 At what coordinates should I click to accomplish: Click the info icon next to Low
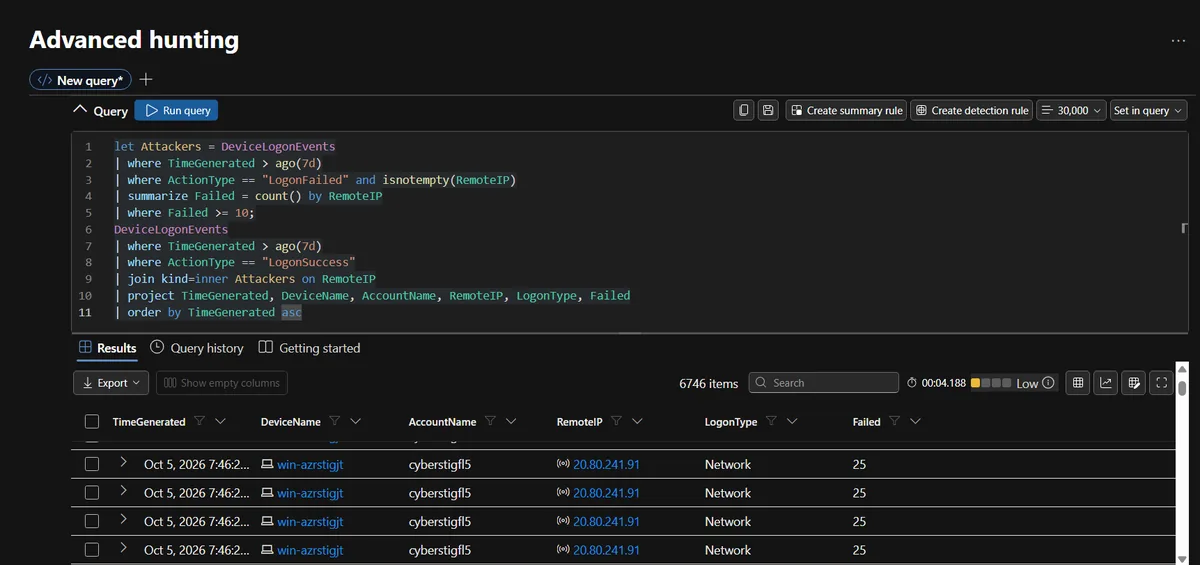[x=1048, y=383]
